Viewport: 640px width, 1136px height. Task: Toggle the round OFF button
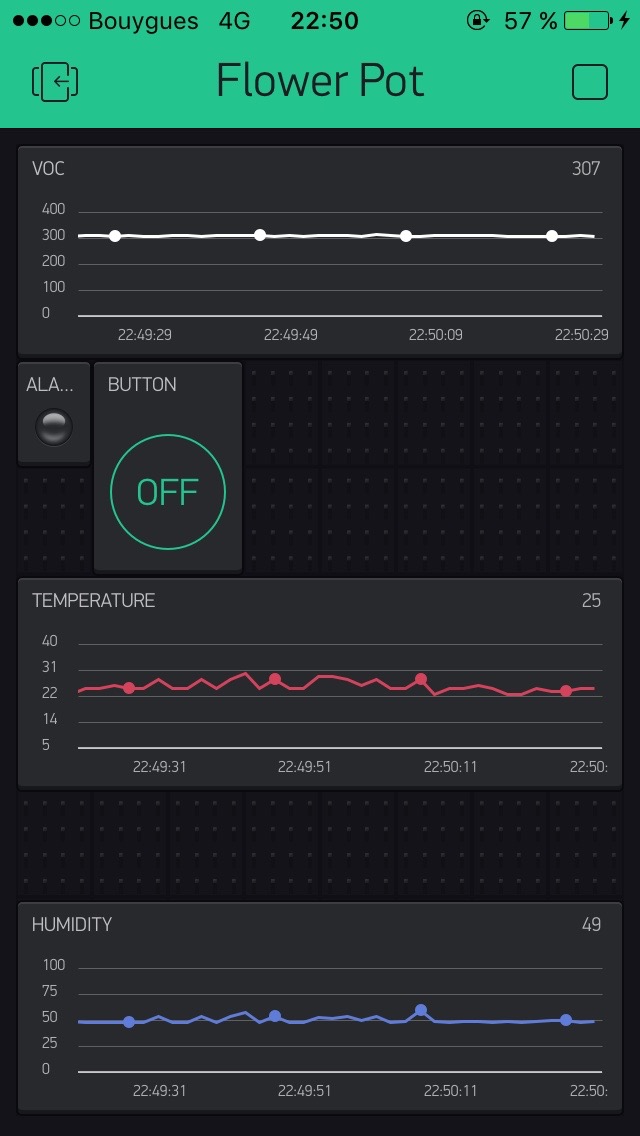point(168,492)
